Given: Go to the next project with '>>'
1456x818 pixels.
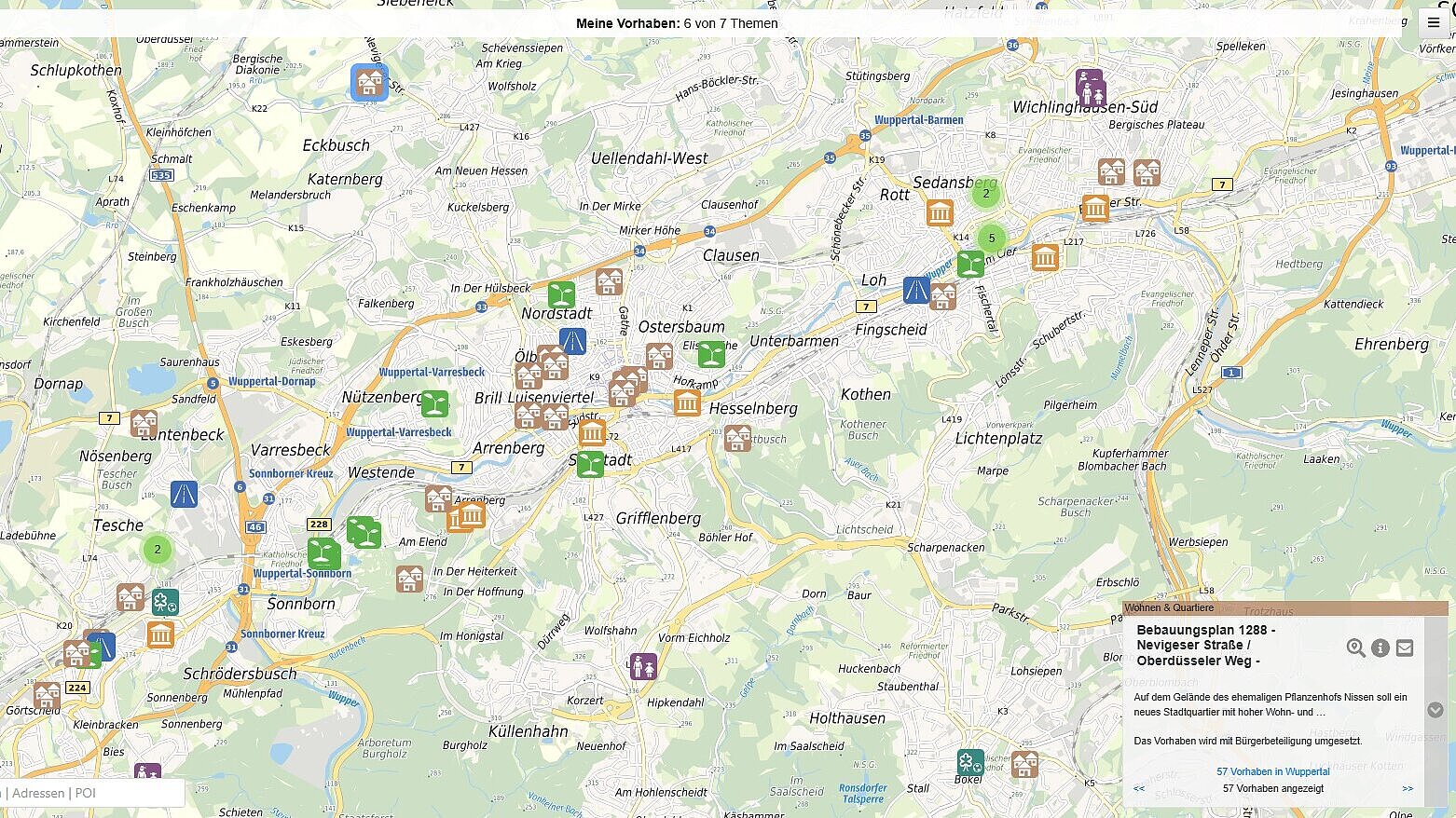Looking at the screenshot, I should (x=1407, y=788).
